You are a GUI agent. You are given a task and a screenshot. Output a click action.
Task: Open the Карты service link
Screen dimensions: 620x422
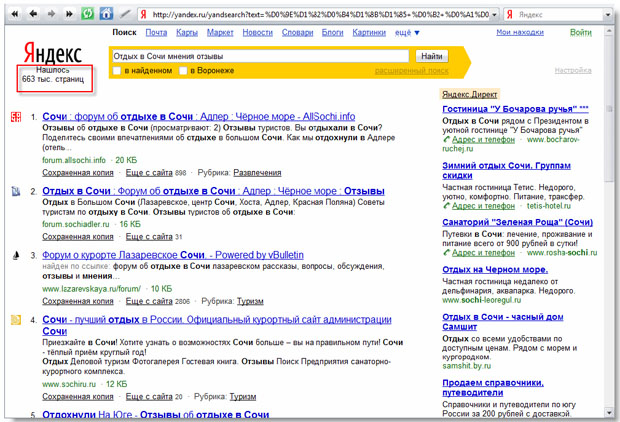pos(187,33)
